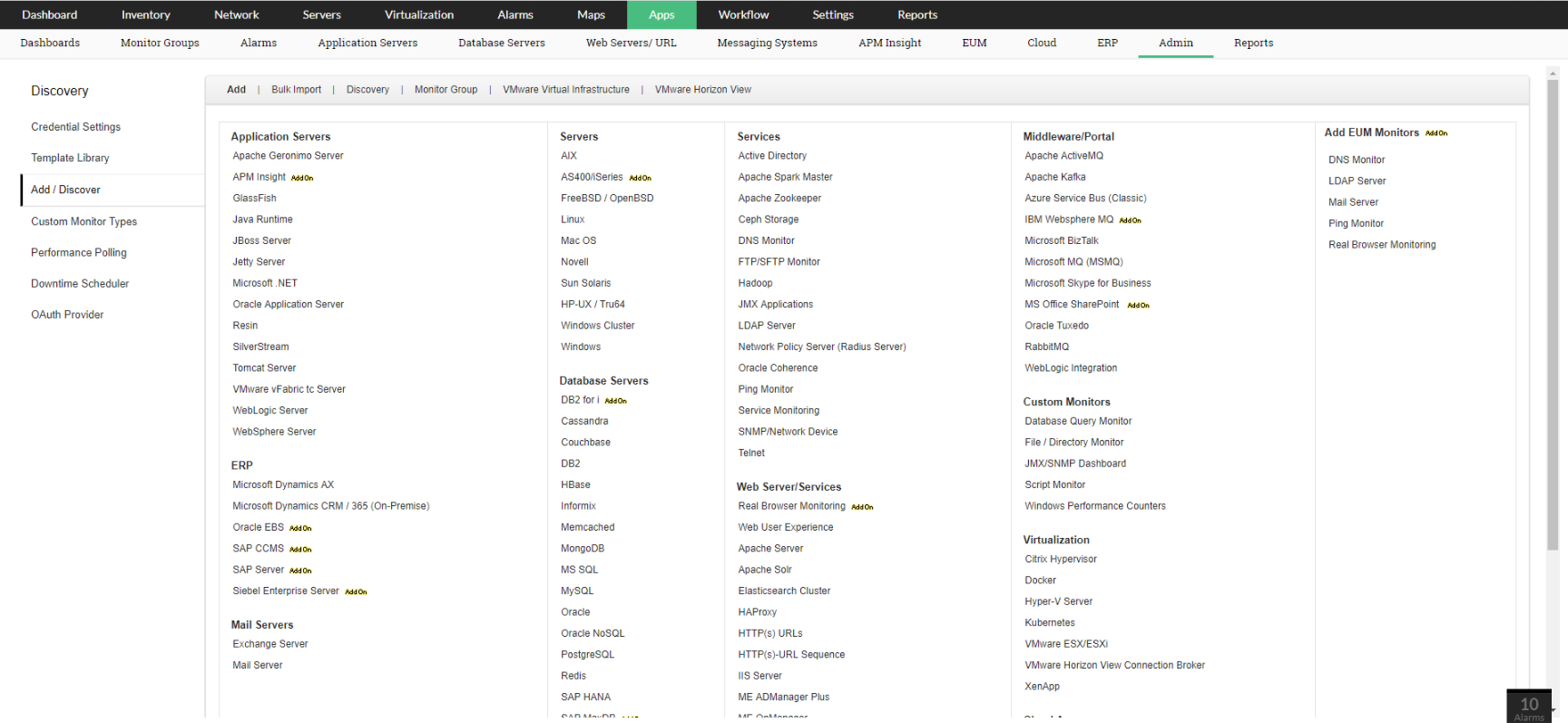Open Credential Settings in sidebar
This screenshot has width=1568, height=723.
[75, 127]
